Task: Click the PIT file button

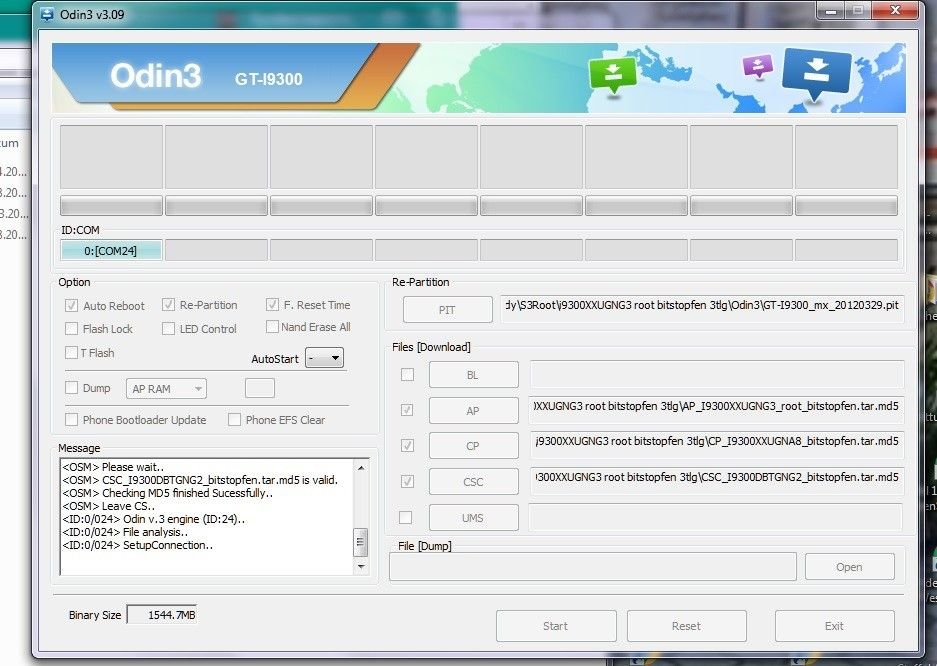Action: (x=448, y=310)
